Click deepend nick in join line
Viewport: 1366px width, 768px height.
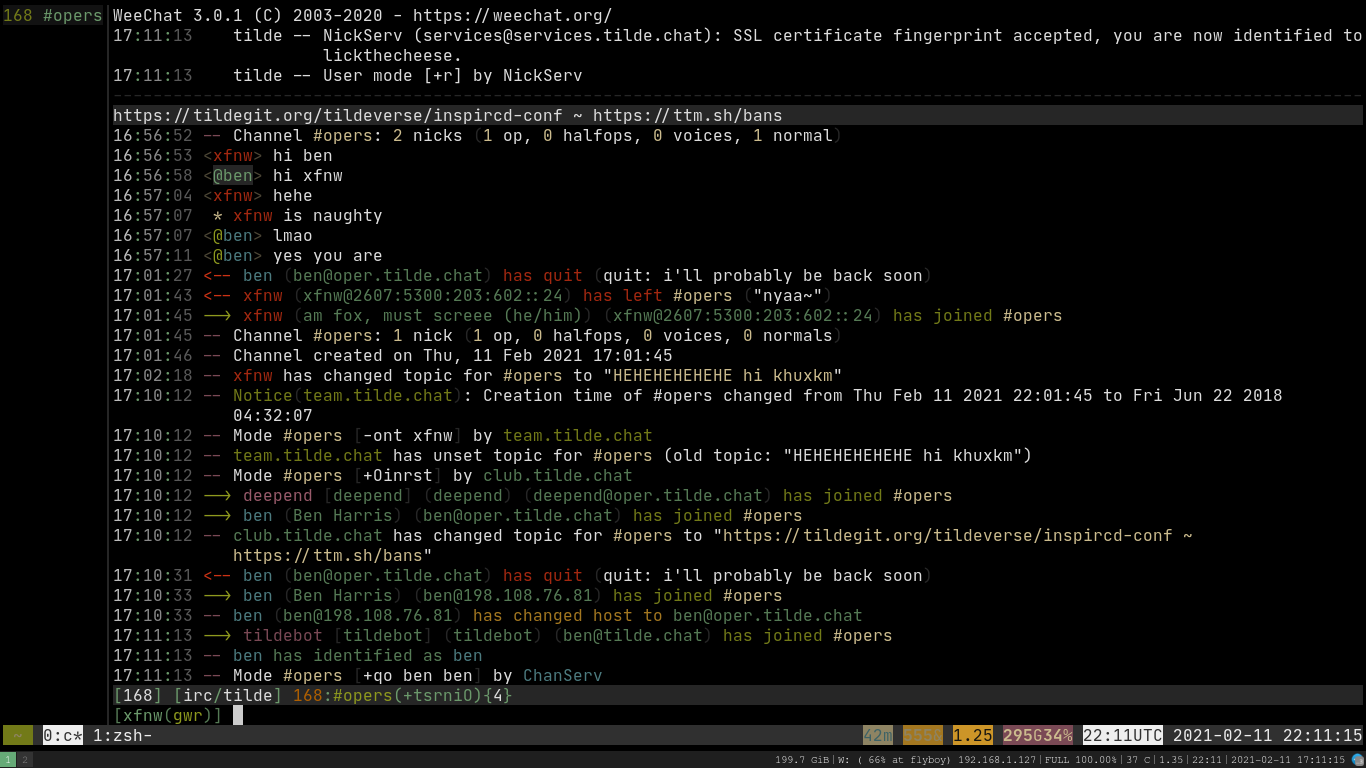278,496
